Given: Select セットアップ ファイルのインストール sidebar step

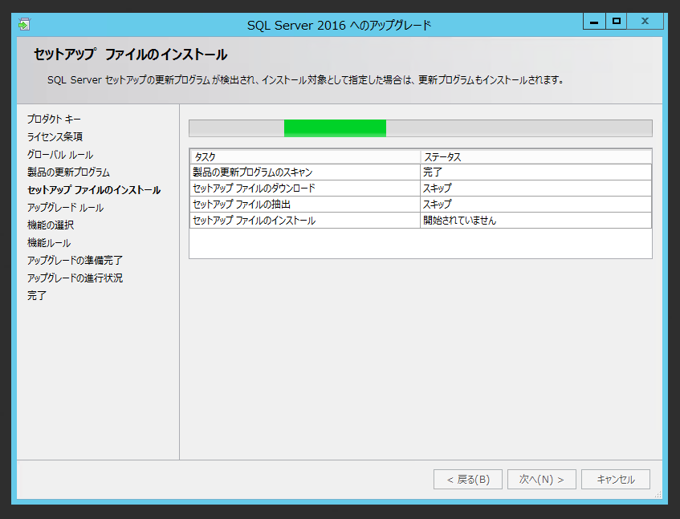Looking at the screenshot, I should (94, 190).
